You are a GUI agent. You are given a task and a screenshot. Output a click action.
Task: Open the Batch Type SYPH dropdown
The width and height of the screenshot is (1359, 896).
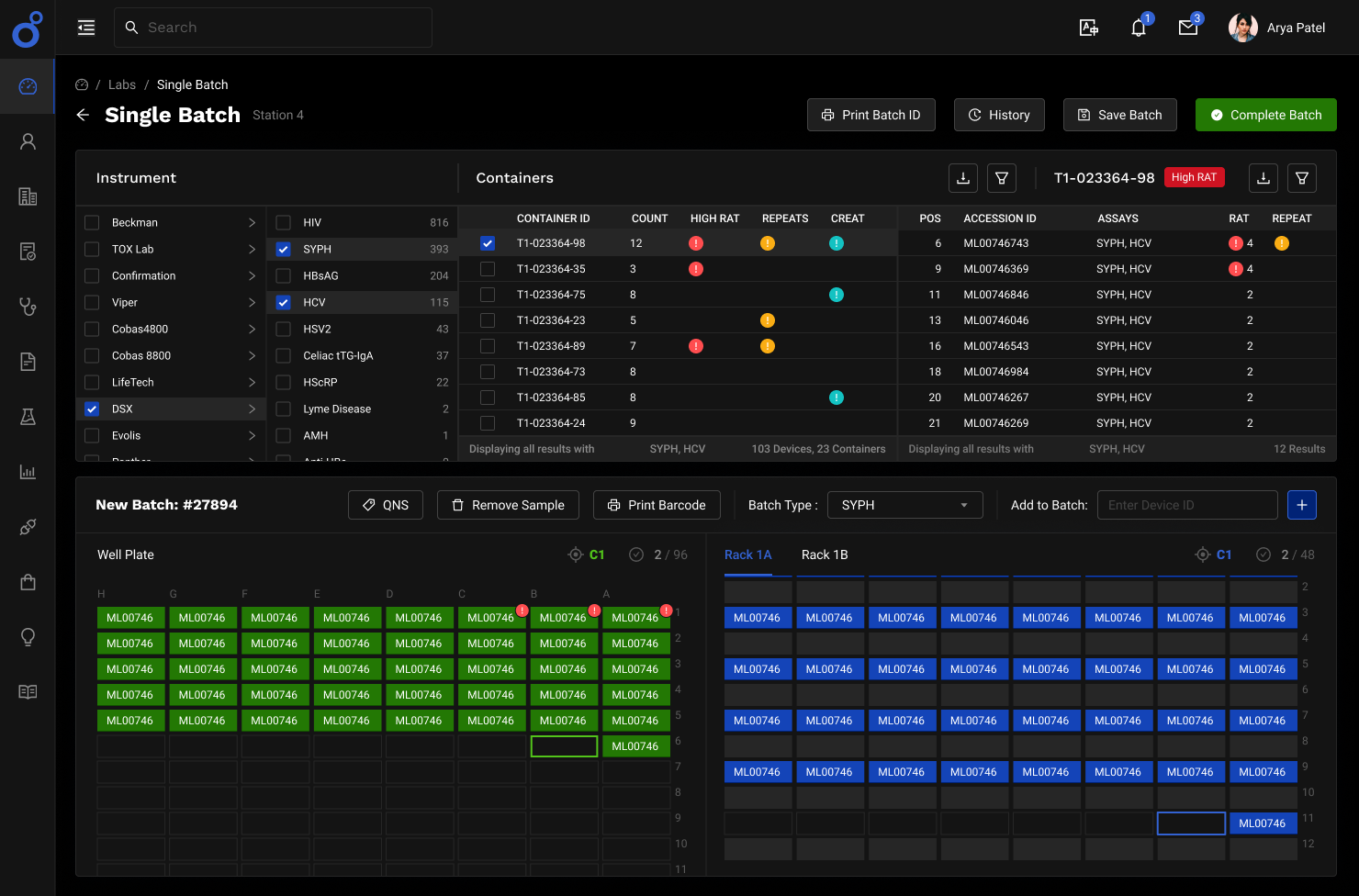pos(905,505)
